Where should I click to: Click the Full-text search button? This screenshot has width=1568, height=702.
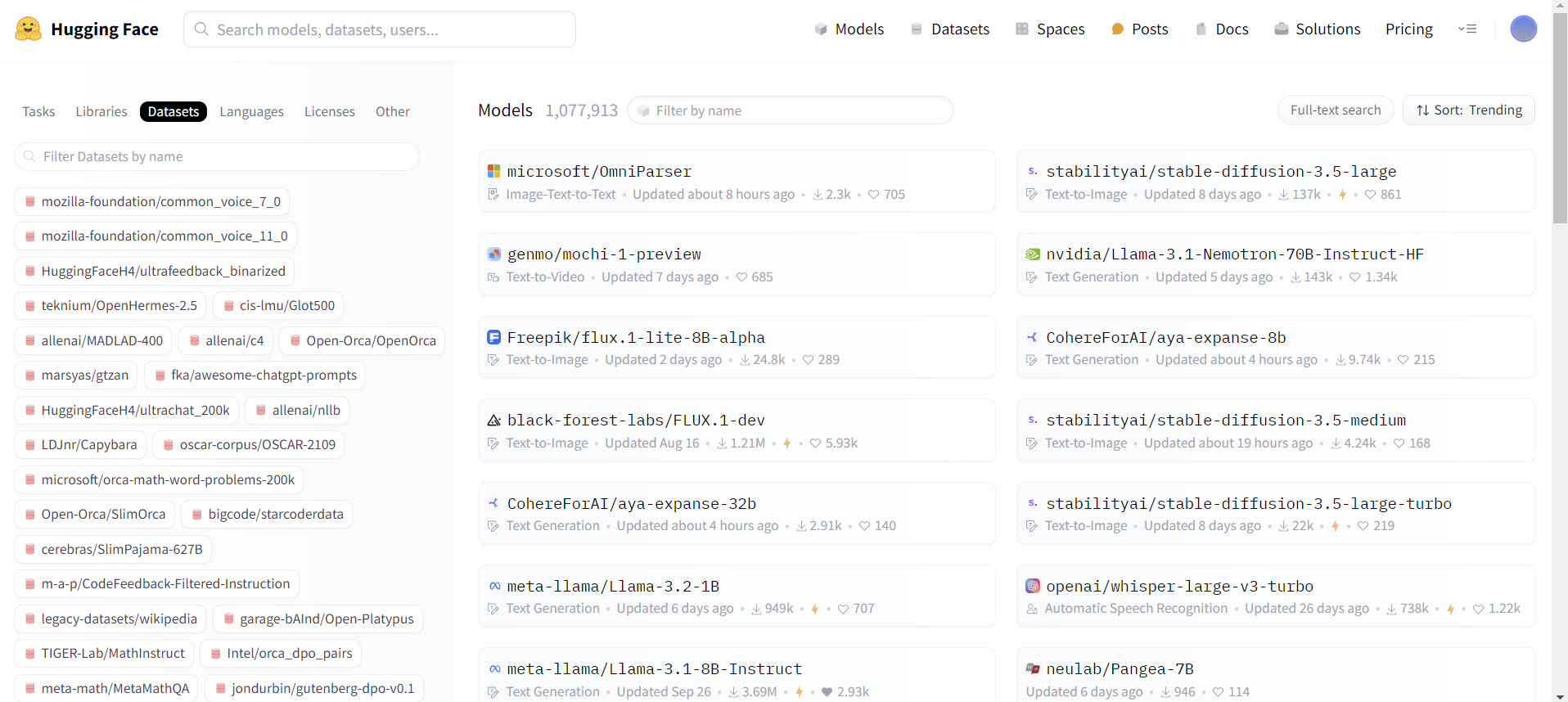[x=1336, y=110]
